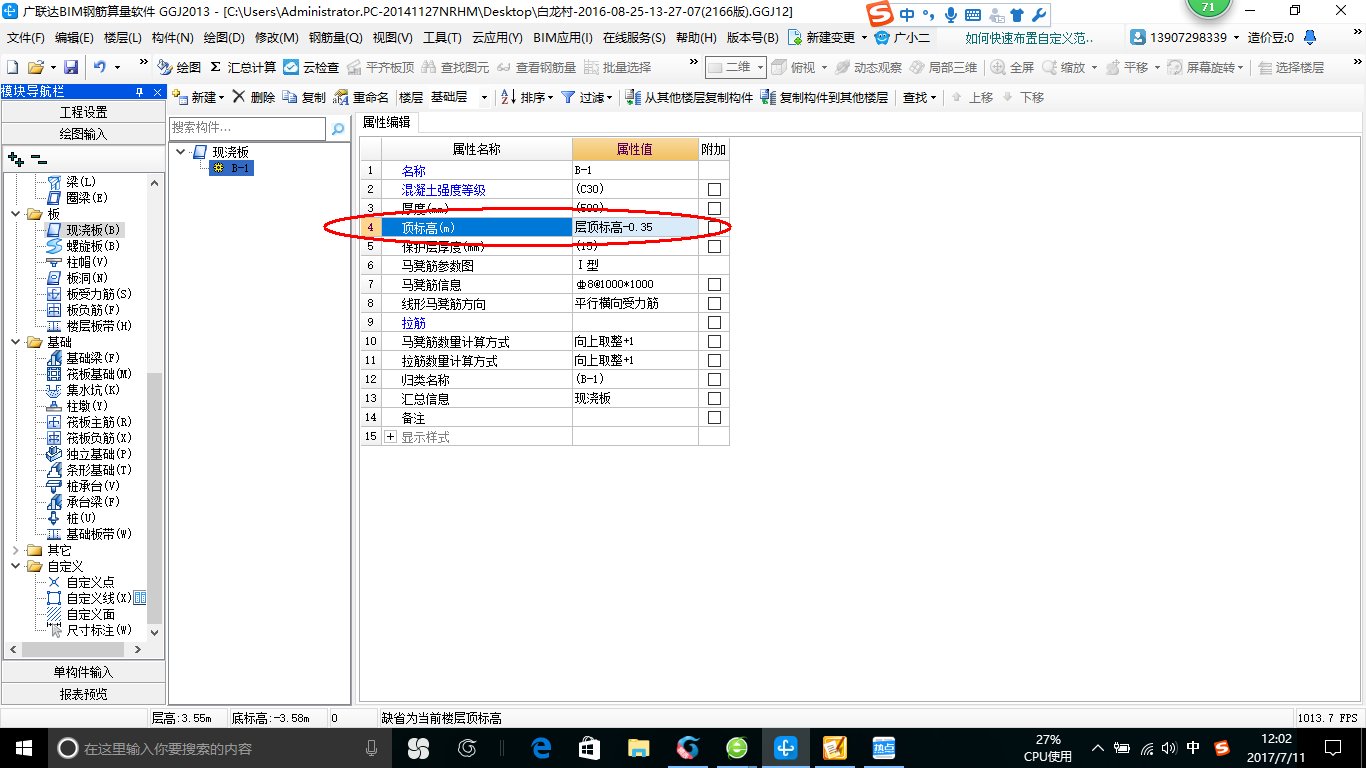Select 现浇板(B) in navigation tree
This screenshot has width=1366, height=768.
click(x=93, y=230)
